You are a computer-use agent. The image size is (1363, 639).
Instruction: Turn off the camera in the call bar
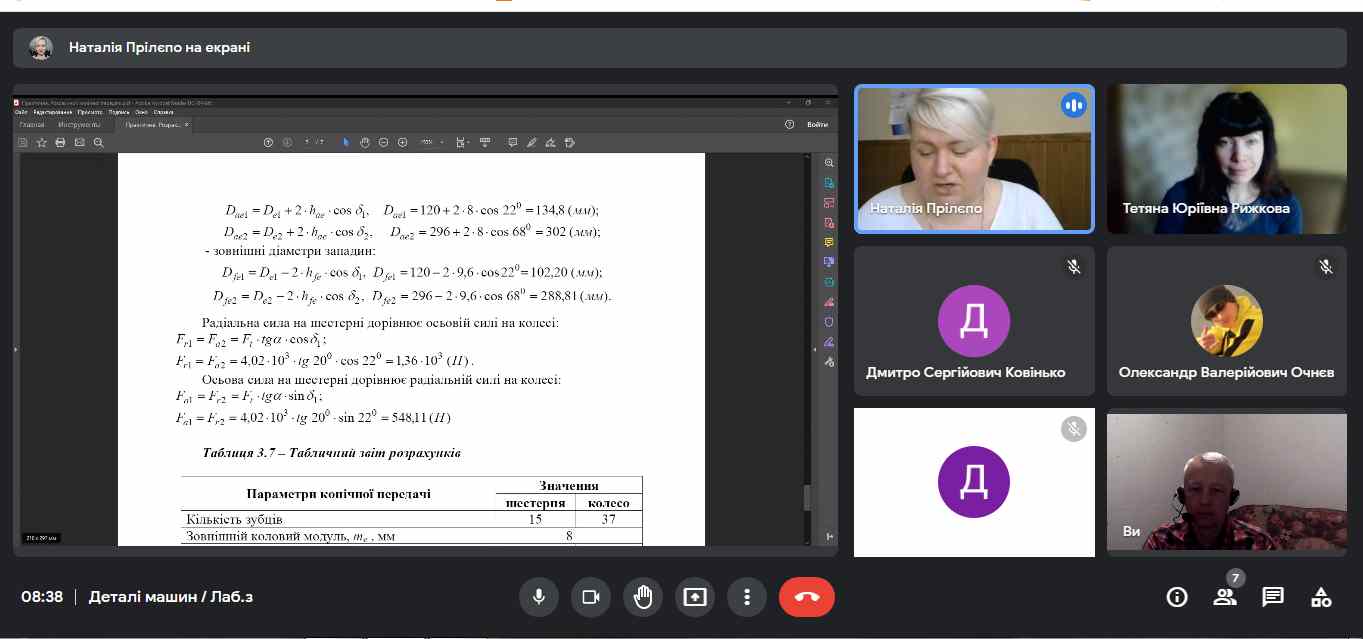point(590,597)
